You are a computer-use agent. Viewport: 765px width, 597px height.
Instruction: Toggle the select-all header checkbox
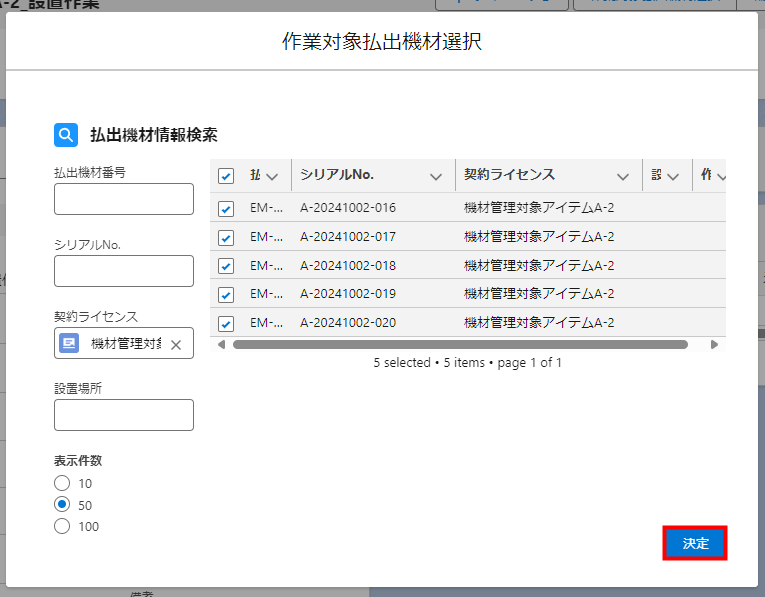coord(226,176)
